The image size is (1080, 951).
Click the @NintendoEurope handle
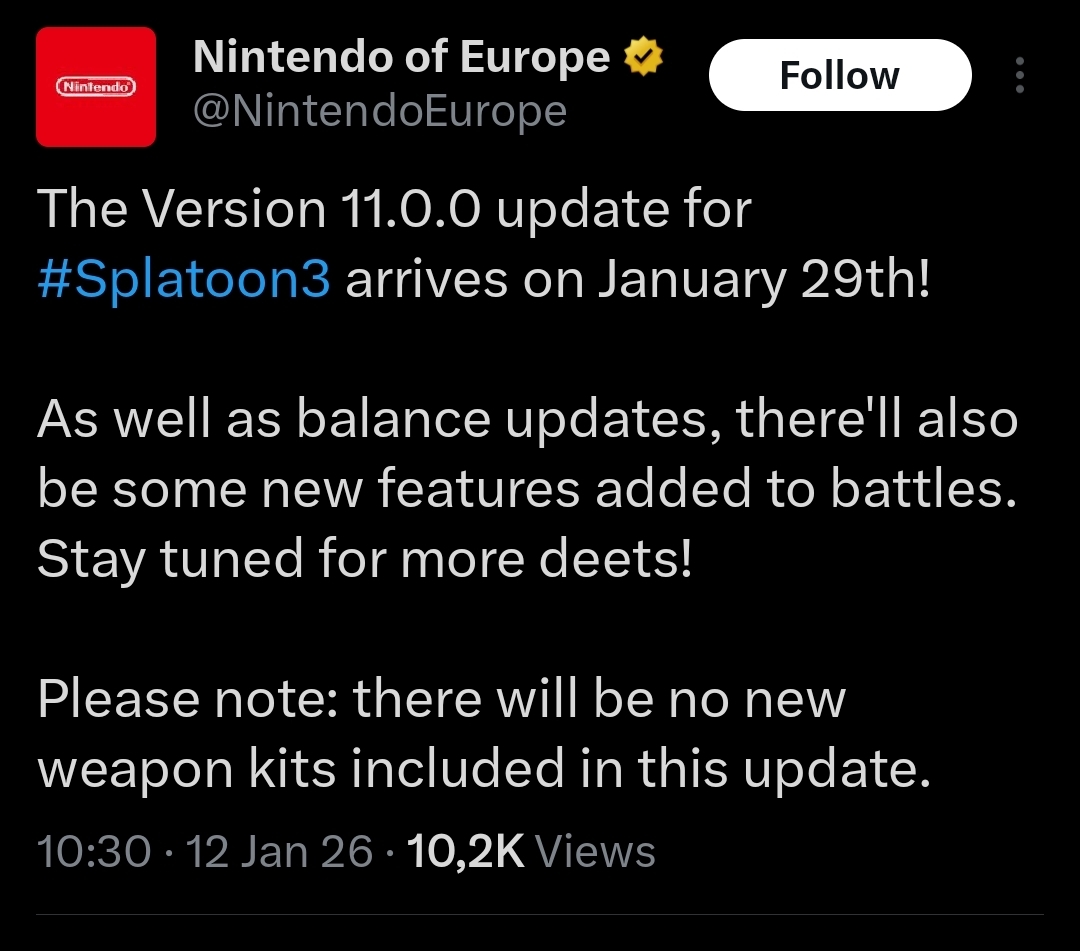[x=379, y=111]
